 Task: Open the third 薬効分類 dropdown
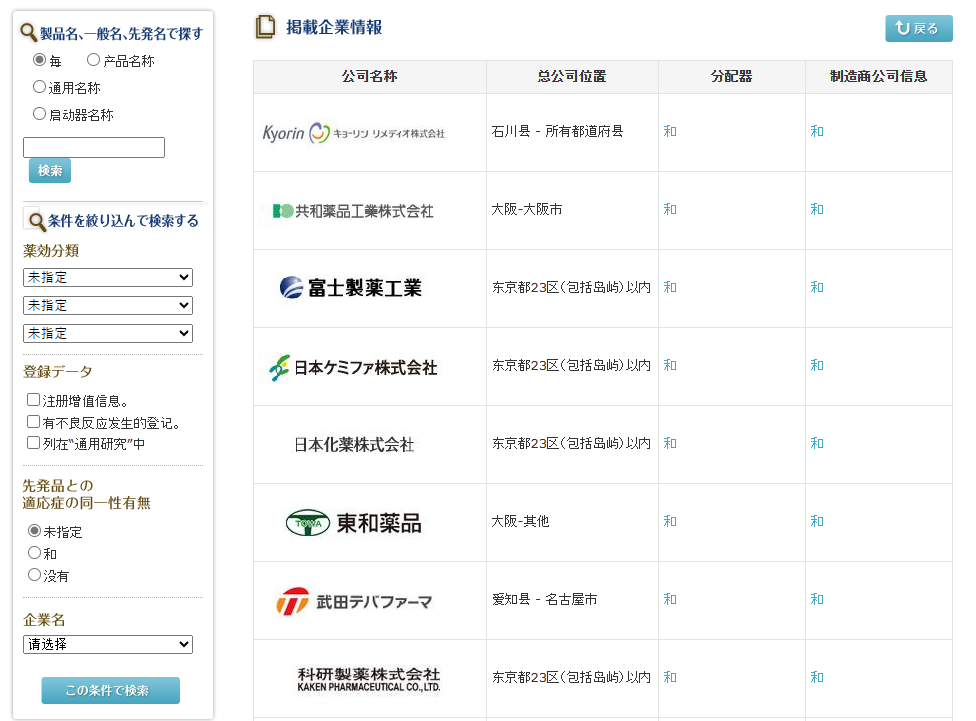click(108, 333)
